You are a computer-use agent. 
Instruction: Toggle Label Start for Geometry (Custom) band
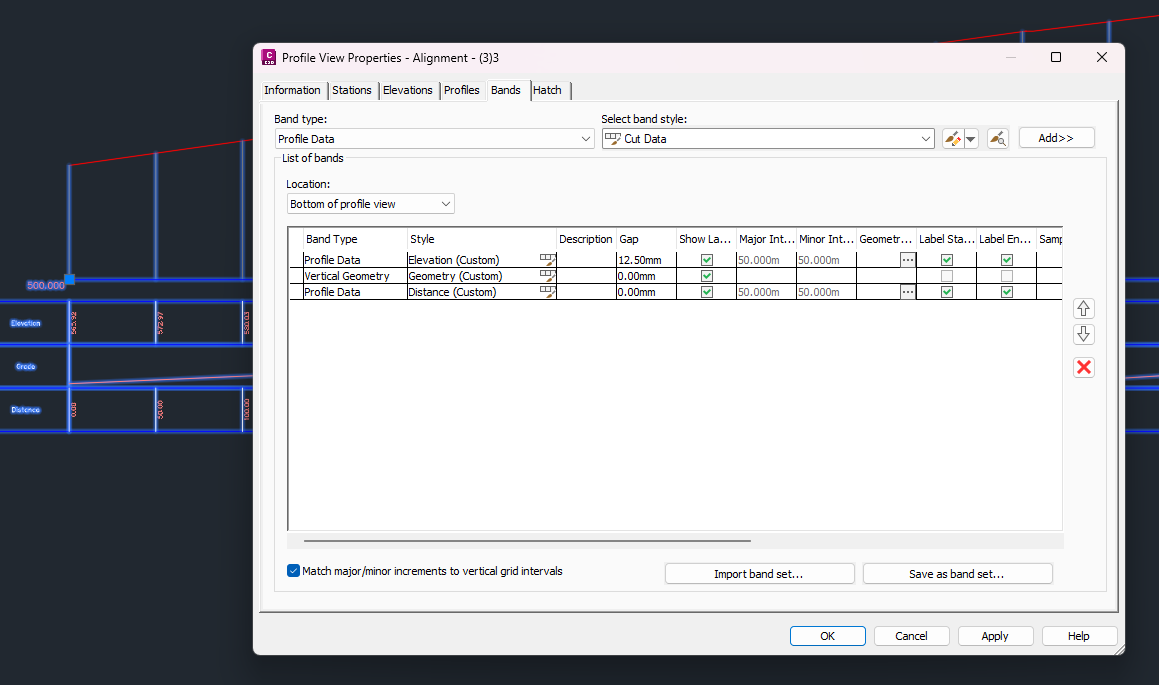click(947, 276)
